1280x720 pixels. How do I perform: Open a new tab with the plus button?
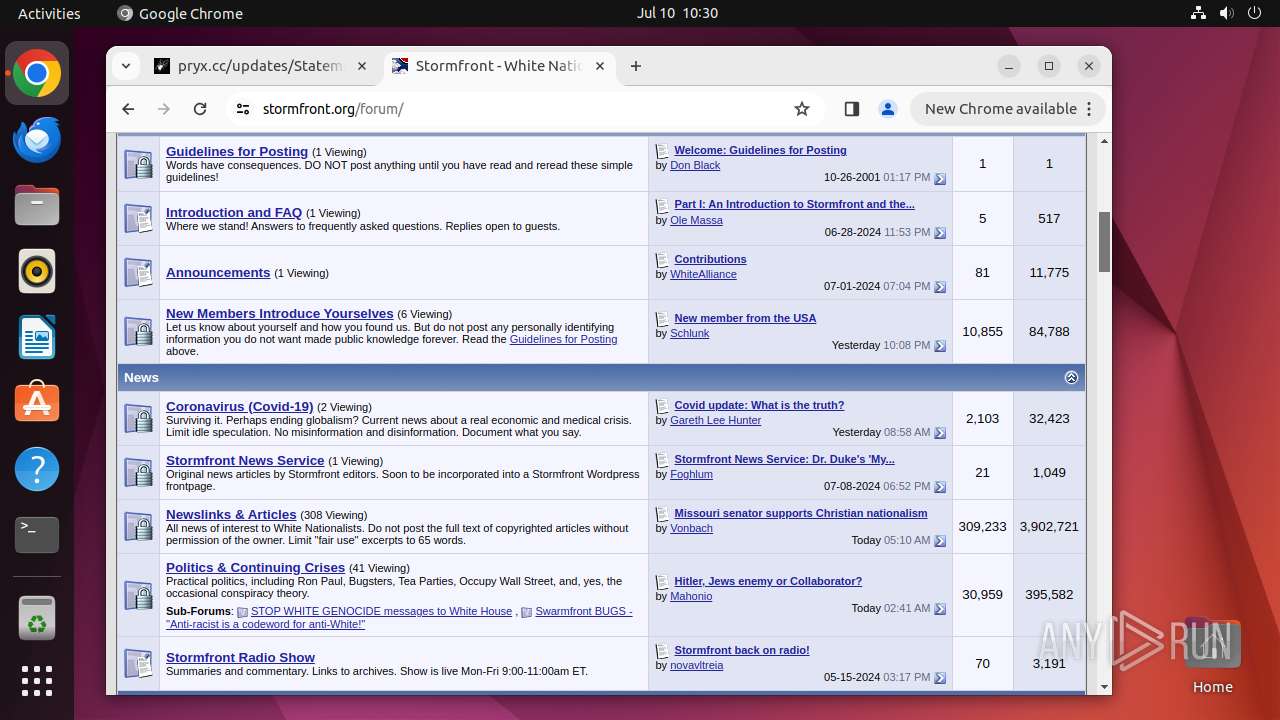click(x=636, y=66)
